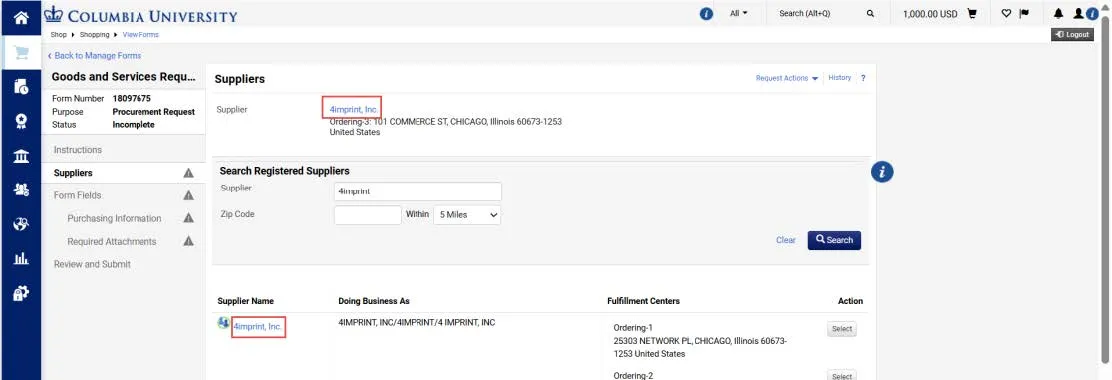Image resolution: width=1112 pixels, height=380 pixels.
Task: Click Shopping breadcrumb
Action: (94, 35)
